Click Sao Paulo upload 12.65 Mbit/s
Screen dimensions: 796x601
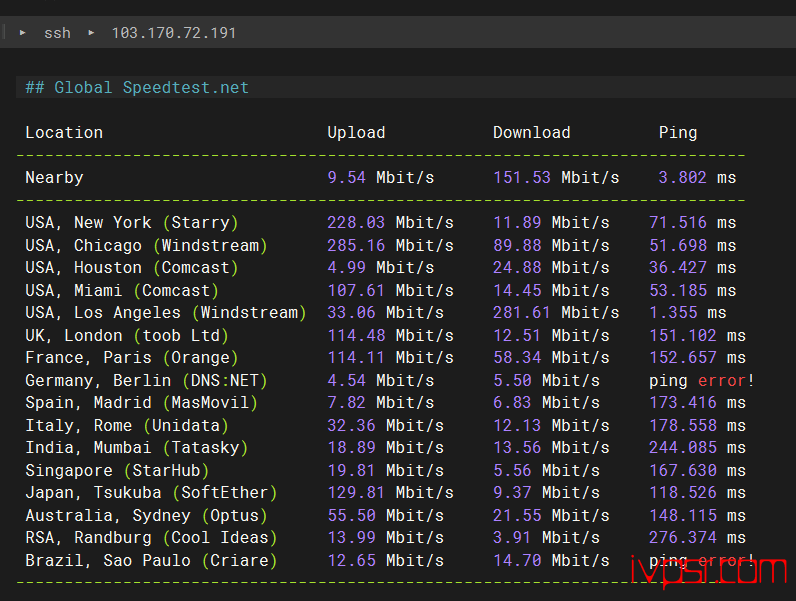386,561
